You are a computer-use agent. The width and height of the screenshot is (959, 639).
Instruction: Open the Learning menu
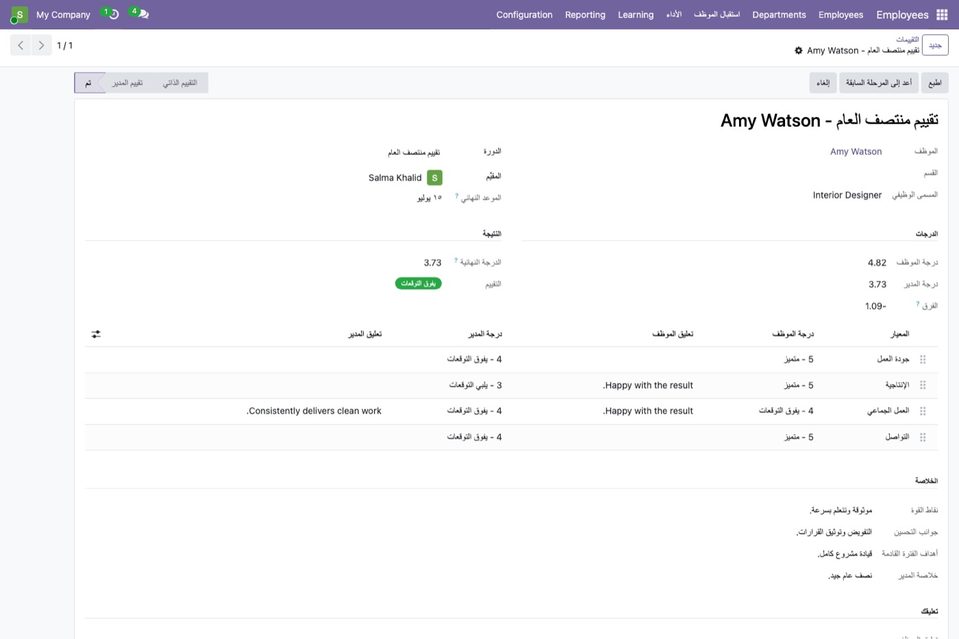(635, 15)
